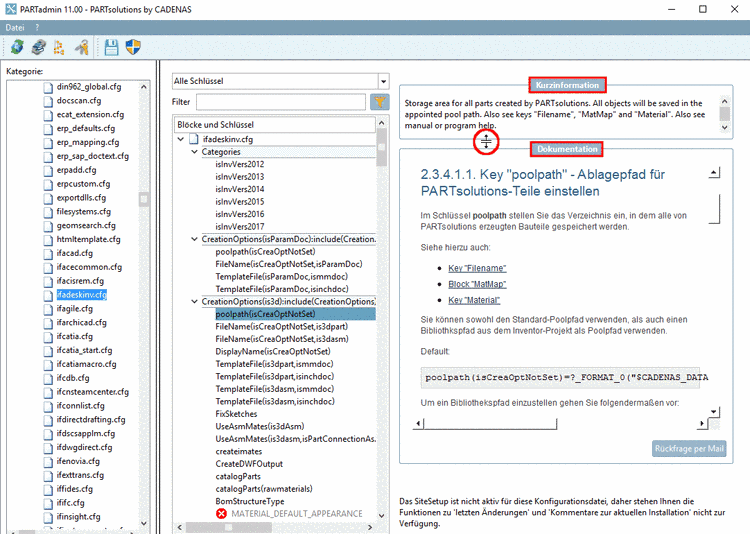Click the category list scroll-down arrow
This screenshot has width=750, height=534.
143,523
